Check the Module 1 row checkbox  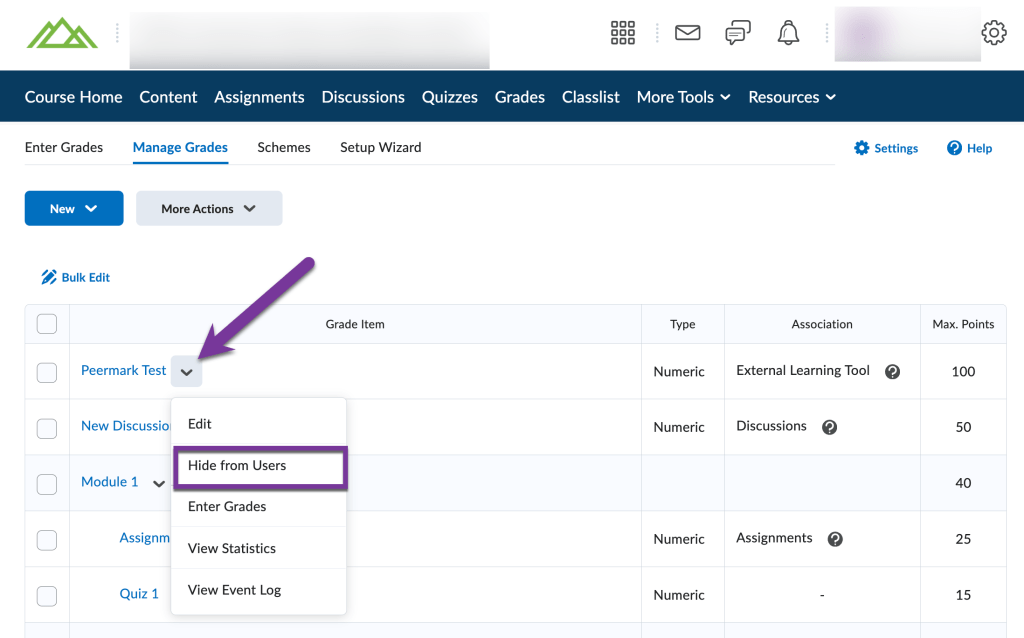pos(47,484)
